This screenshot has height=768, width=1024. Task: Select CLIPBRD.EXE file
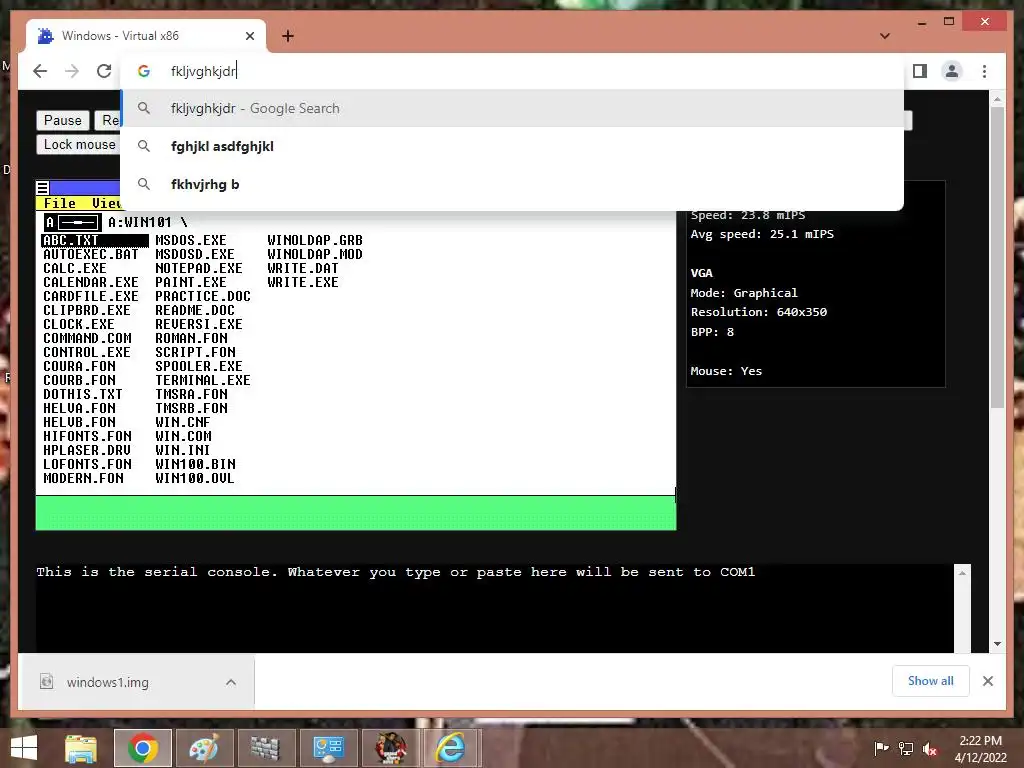87,310
